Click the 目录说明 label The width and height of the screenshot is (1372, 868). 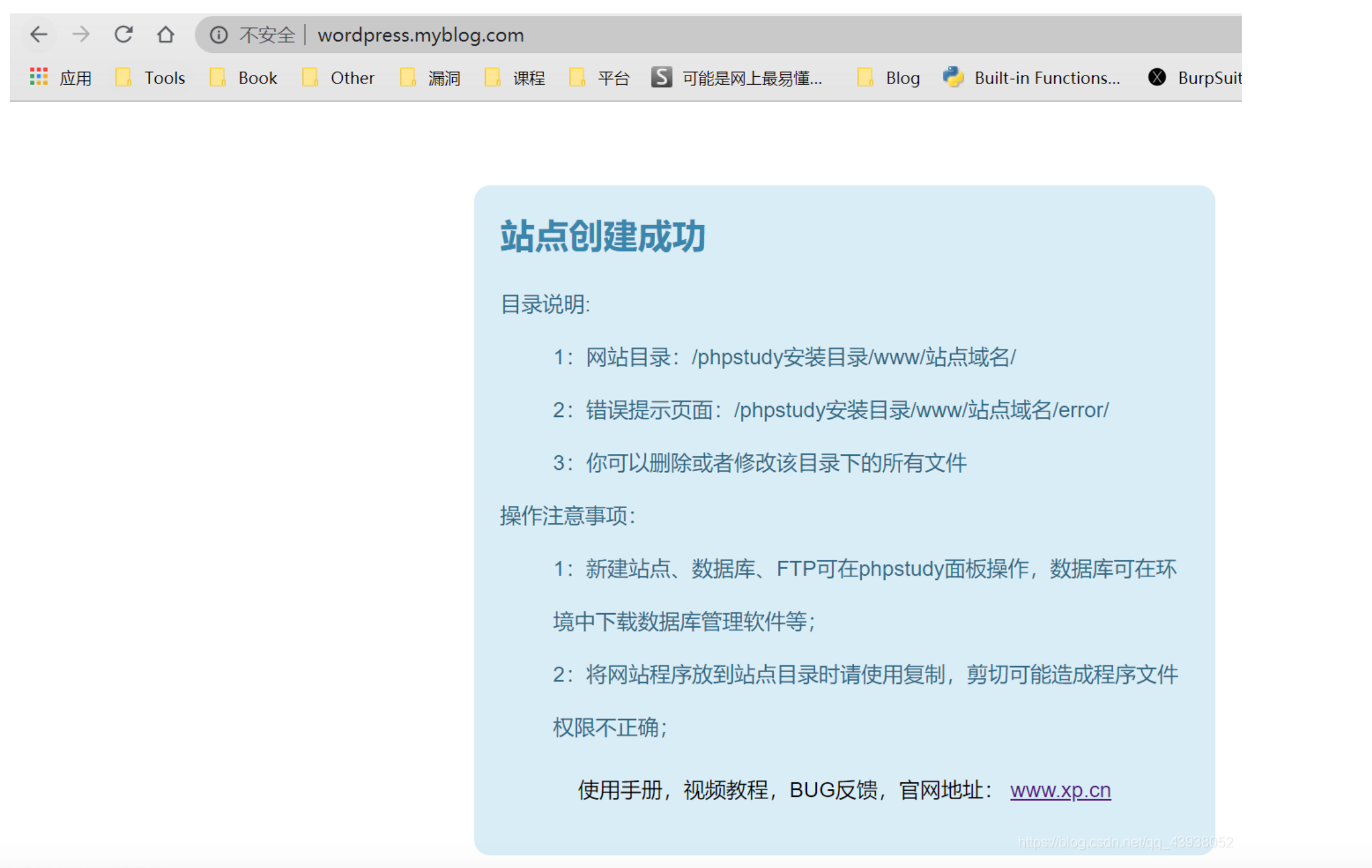tap(545, 304)
